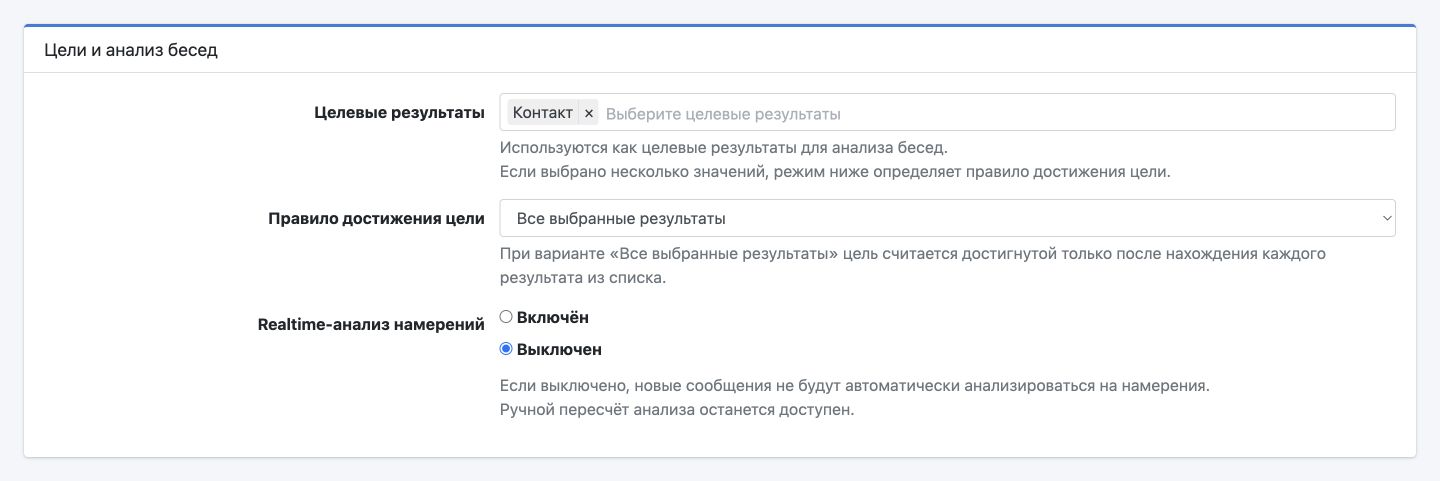This screenshot has height=481, width=1440.
Task: Click the Целевые результаты field label
Action: pyautogui.click(x=400, y=112)
